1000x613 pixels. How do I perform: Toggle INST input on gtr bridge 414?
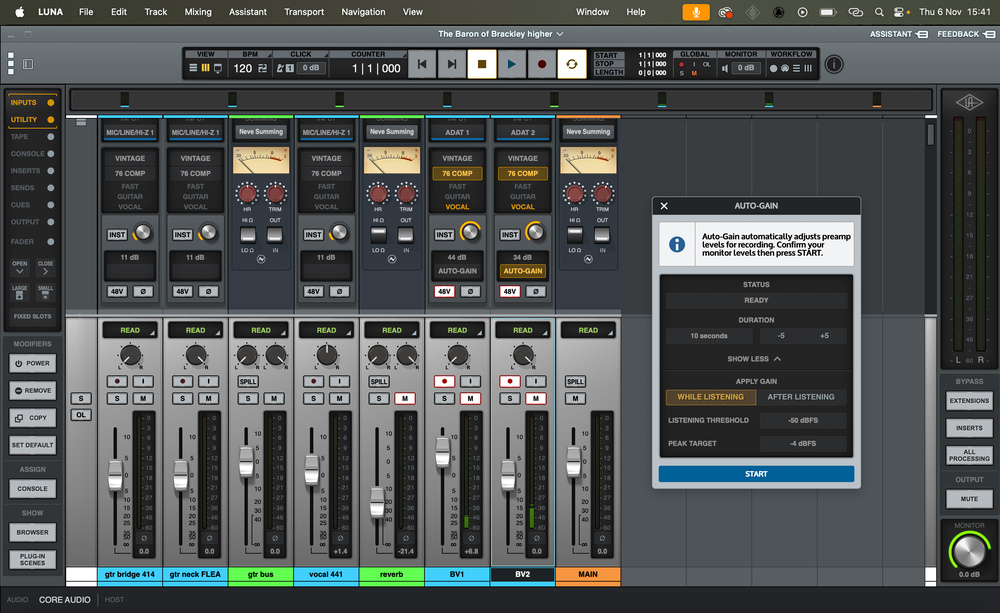click(117, 235)
